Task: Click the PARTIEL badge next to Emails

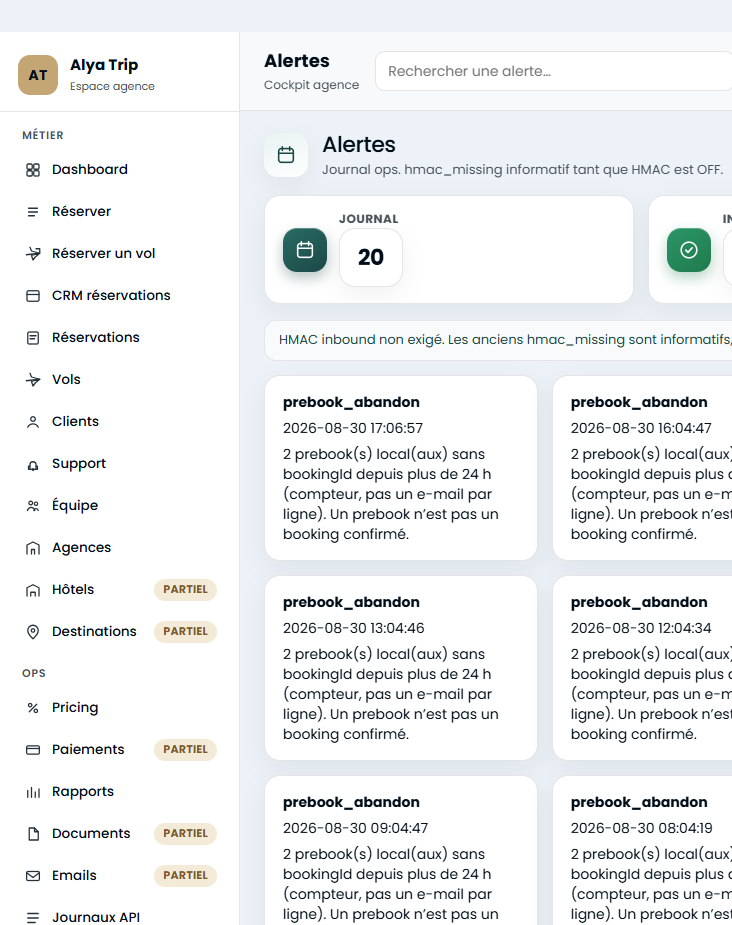Action: [x=185, y=875]
